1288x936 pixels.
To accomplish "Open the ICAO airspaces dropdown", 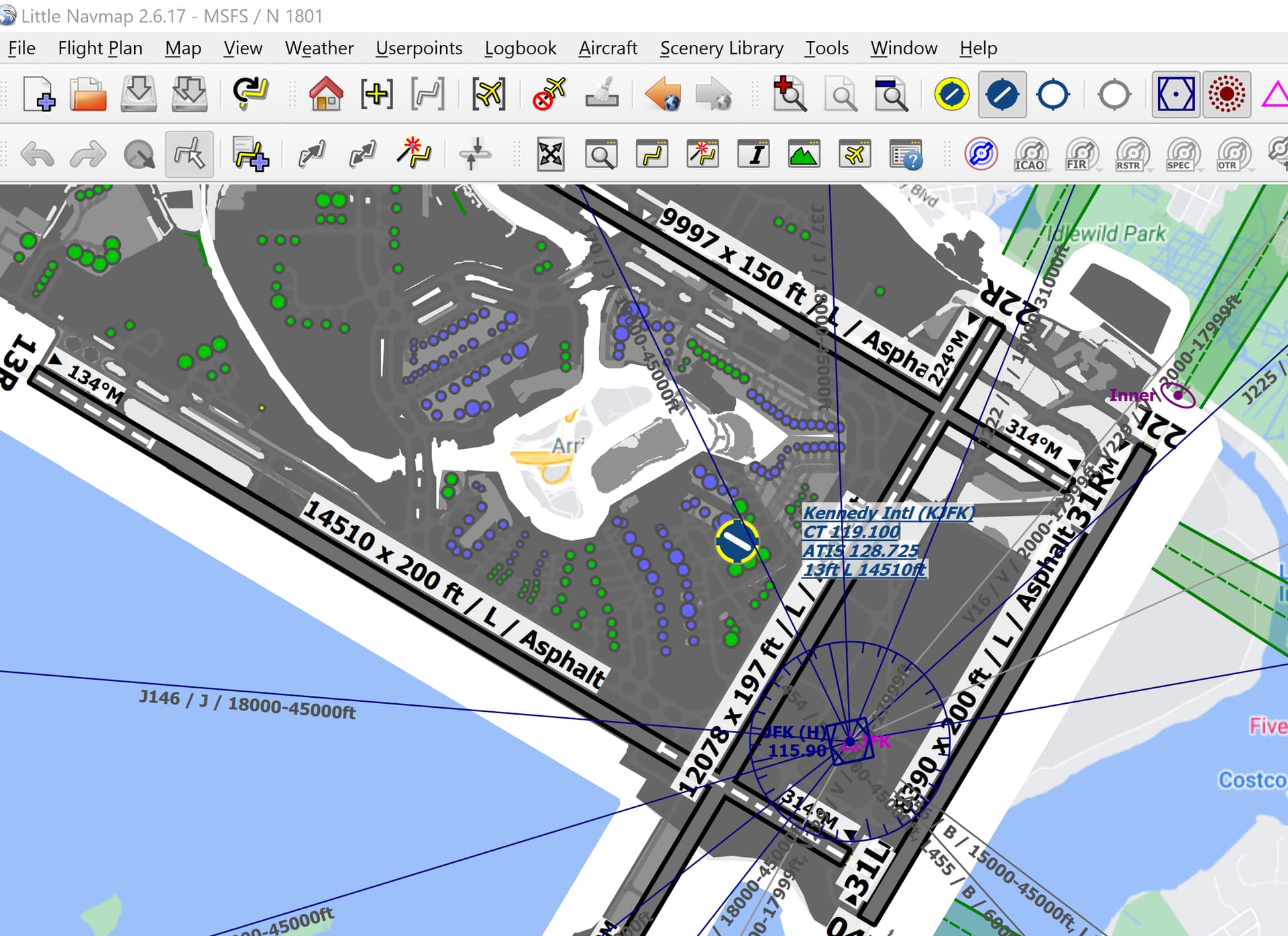I will click(x=1030, y=154).
